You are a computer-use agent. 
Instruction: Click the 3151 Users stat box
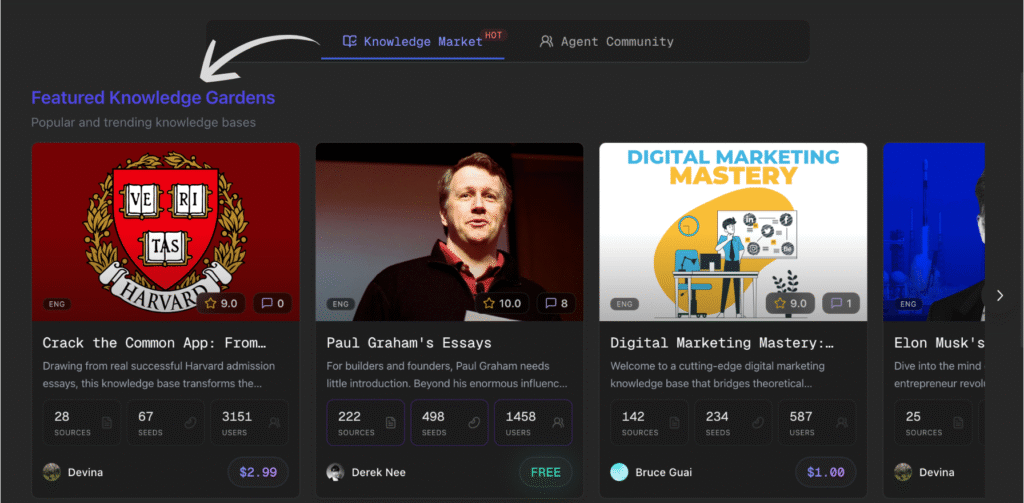pyautogui.click(x=249, y=423)
